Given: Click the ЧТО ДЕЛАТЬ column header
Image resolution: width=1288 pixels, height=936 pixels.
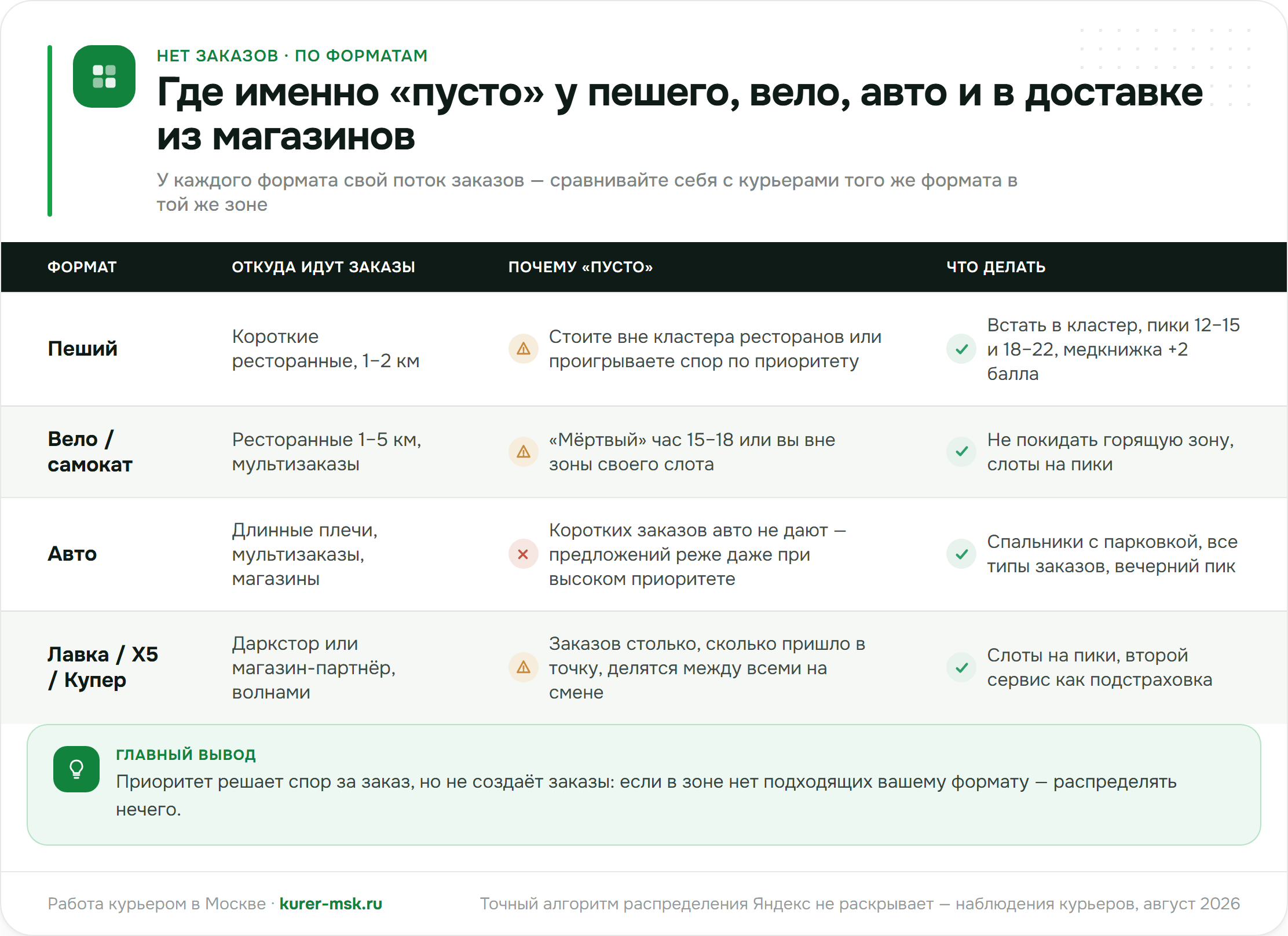Looking at the screenshot, I should (x=996, y=267).
